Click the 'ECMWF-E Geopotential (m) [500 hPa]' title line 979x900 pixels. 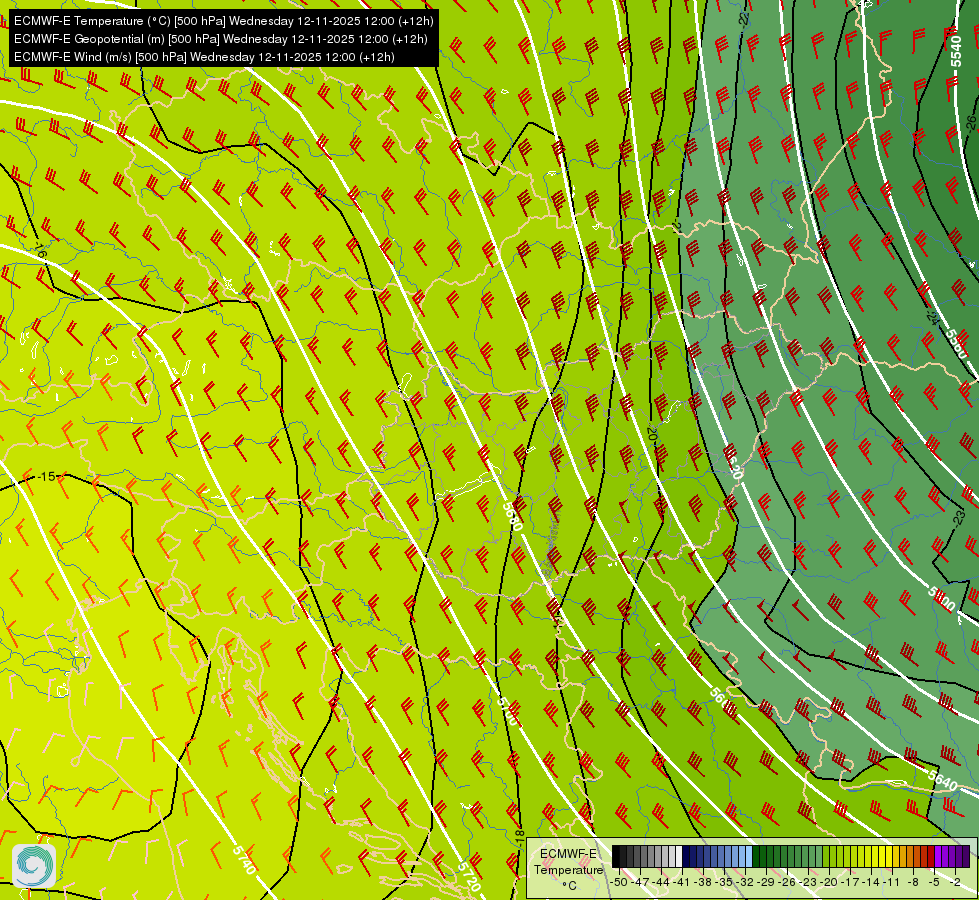[x=220, y=39]
